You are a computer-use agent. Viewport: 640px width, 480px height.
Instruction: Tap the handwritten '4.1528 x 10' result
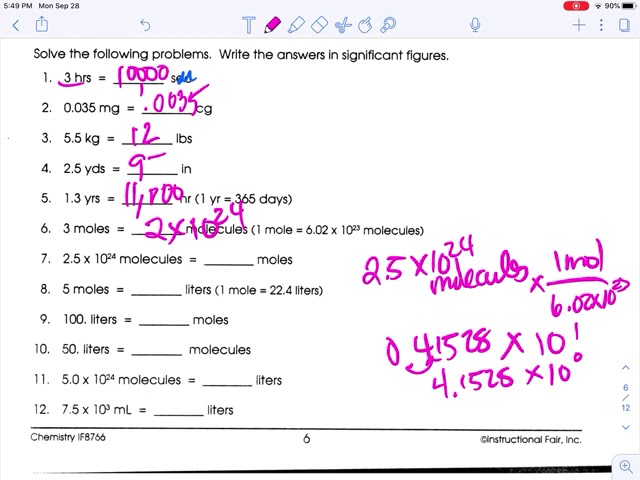[501, 378]
